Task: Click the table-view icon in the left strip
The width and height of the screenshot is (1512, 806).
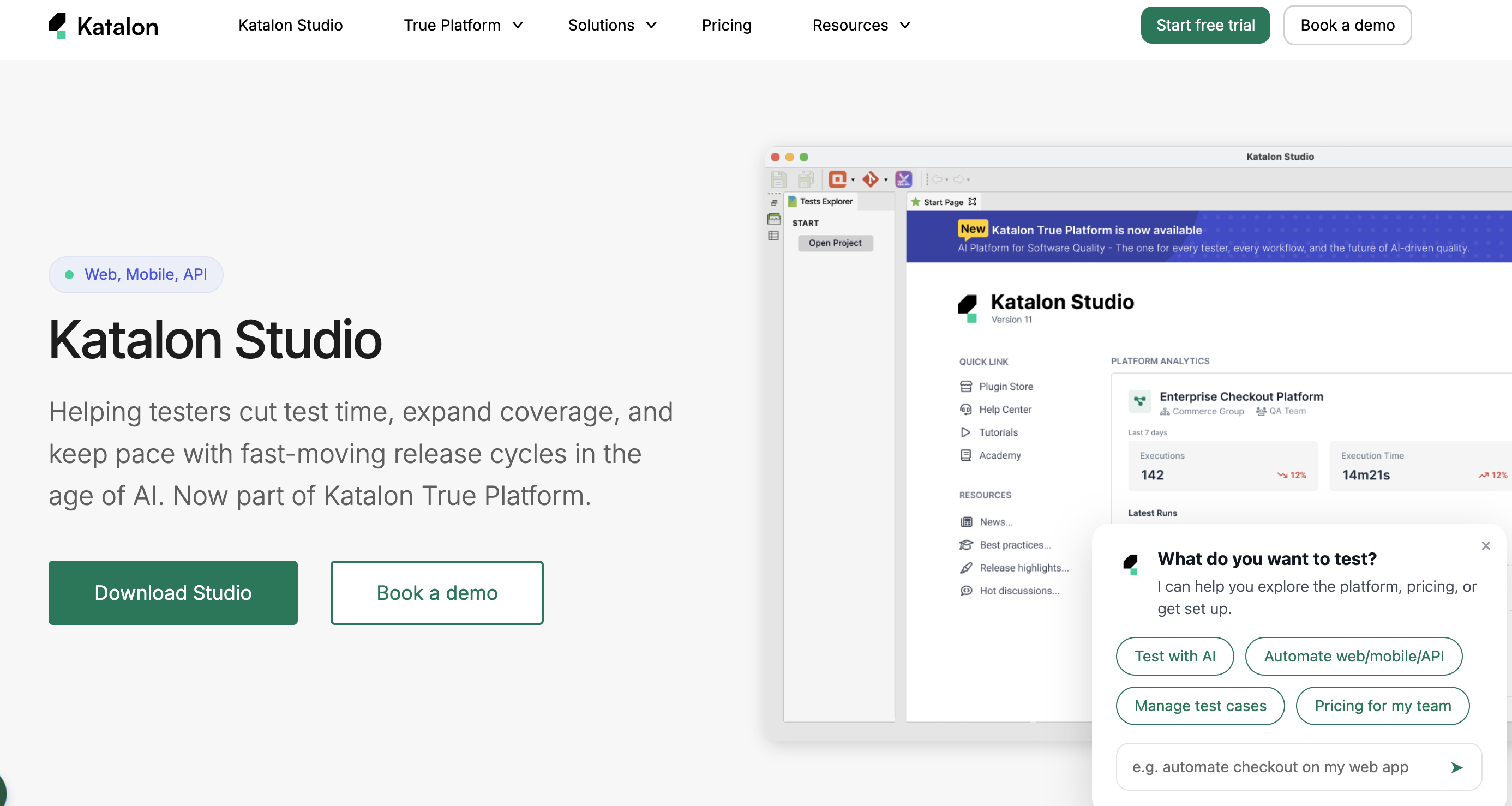Action: (x=773, y=236)
